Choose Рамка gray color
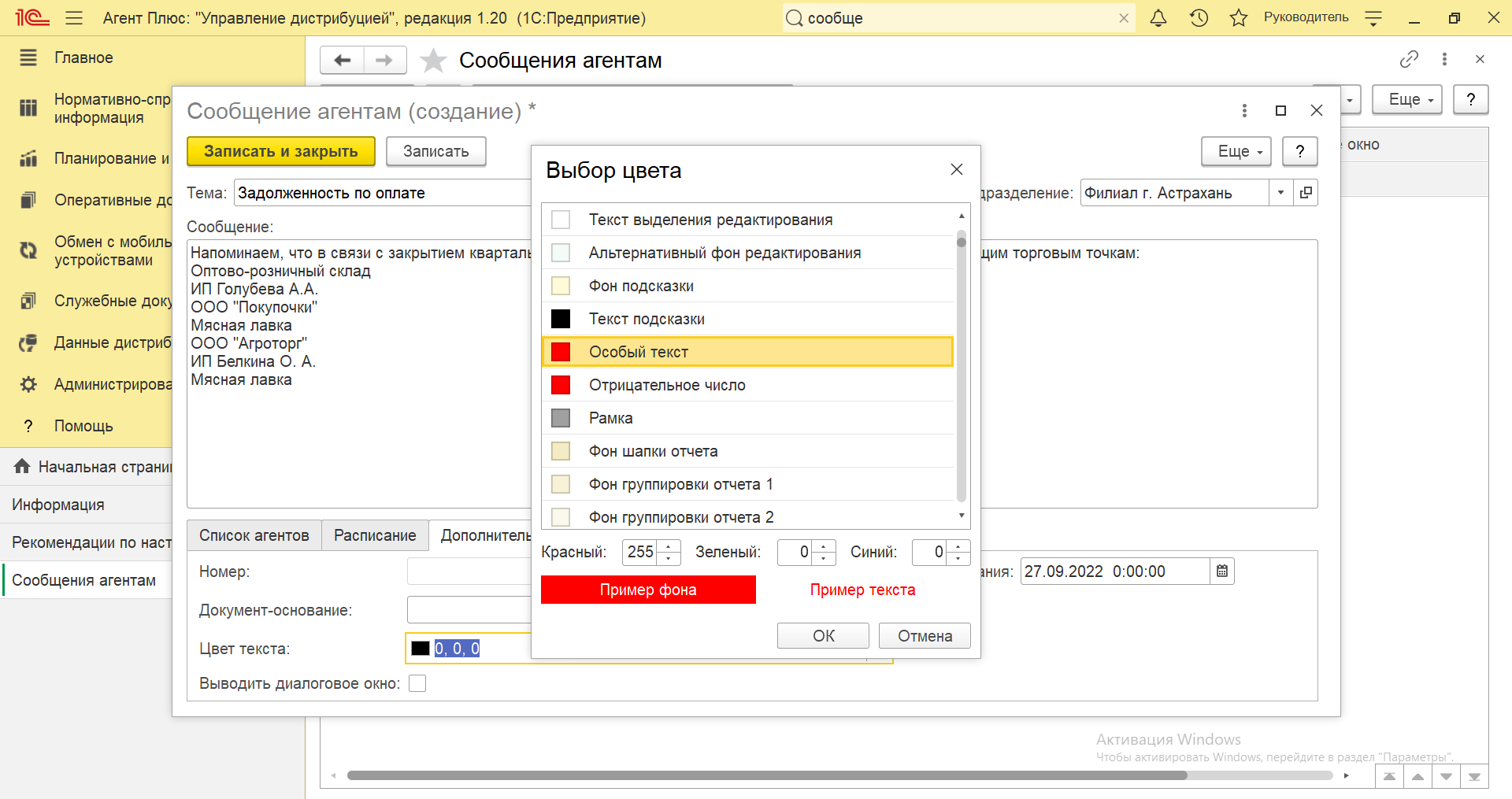Screen dimensions: 1512x799 click(x=747, y=418)
